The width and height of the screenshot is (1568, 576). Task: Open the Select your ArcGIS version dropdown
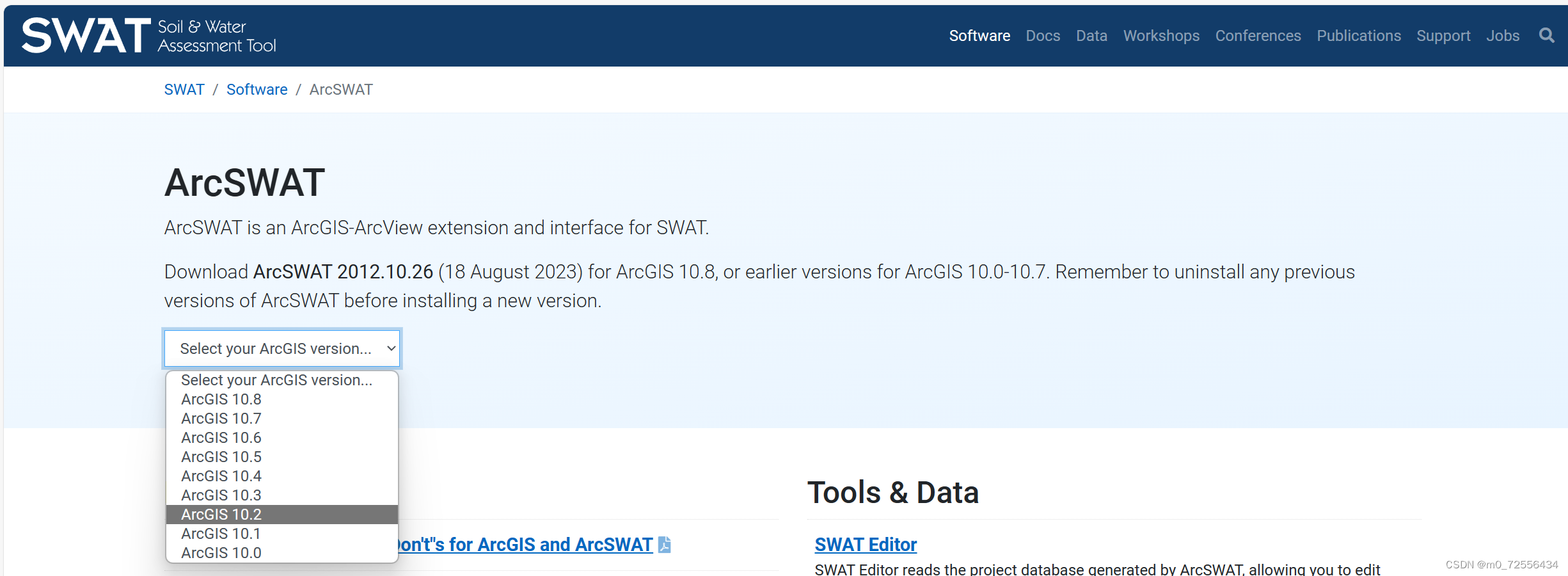pos(281,348)
